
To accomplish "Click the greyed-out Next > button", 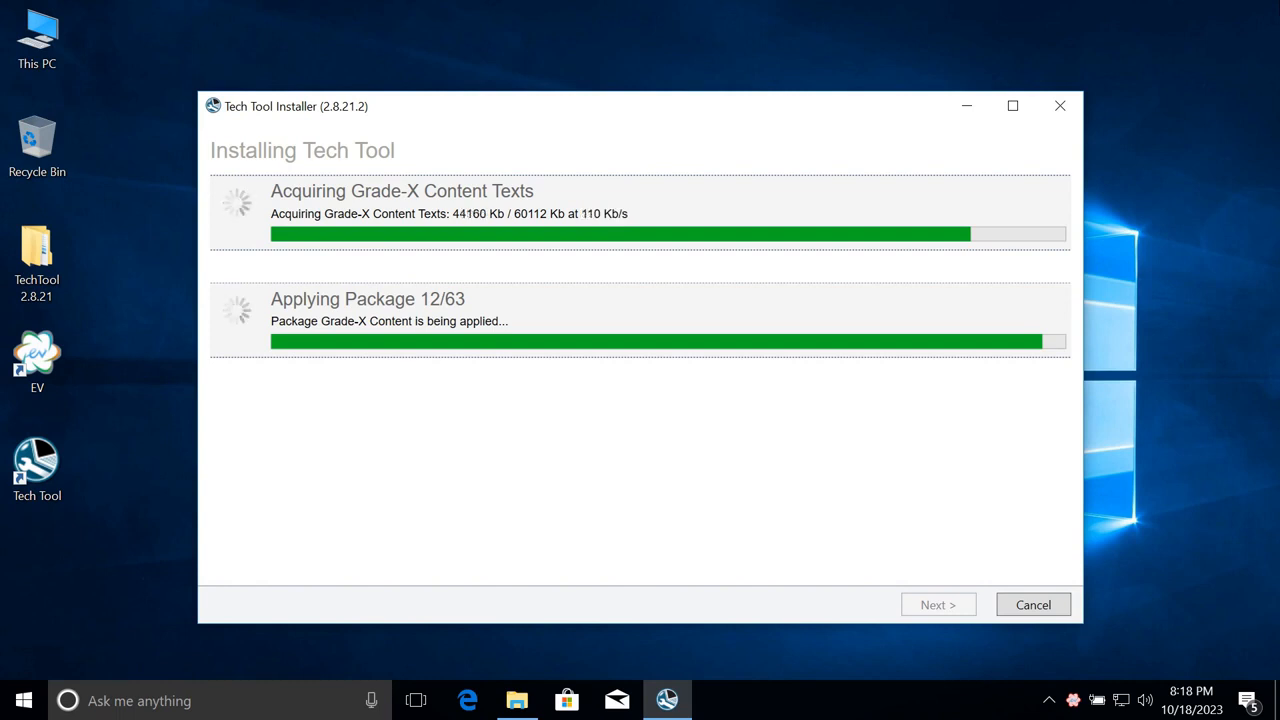I will 938,605.
